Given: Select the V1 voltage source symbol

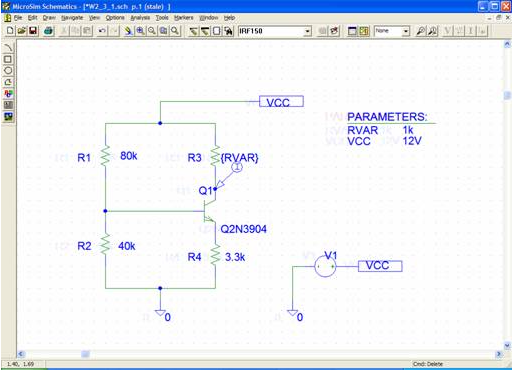Looking at the screenshot, I should [325, 266].
